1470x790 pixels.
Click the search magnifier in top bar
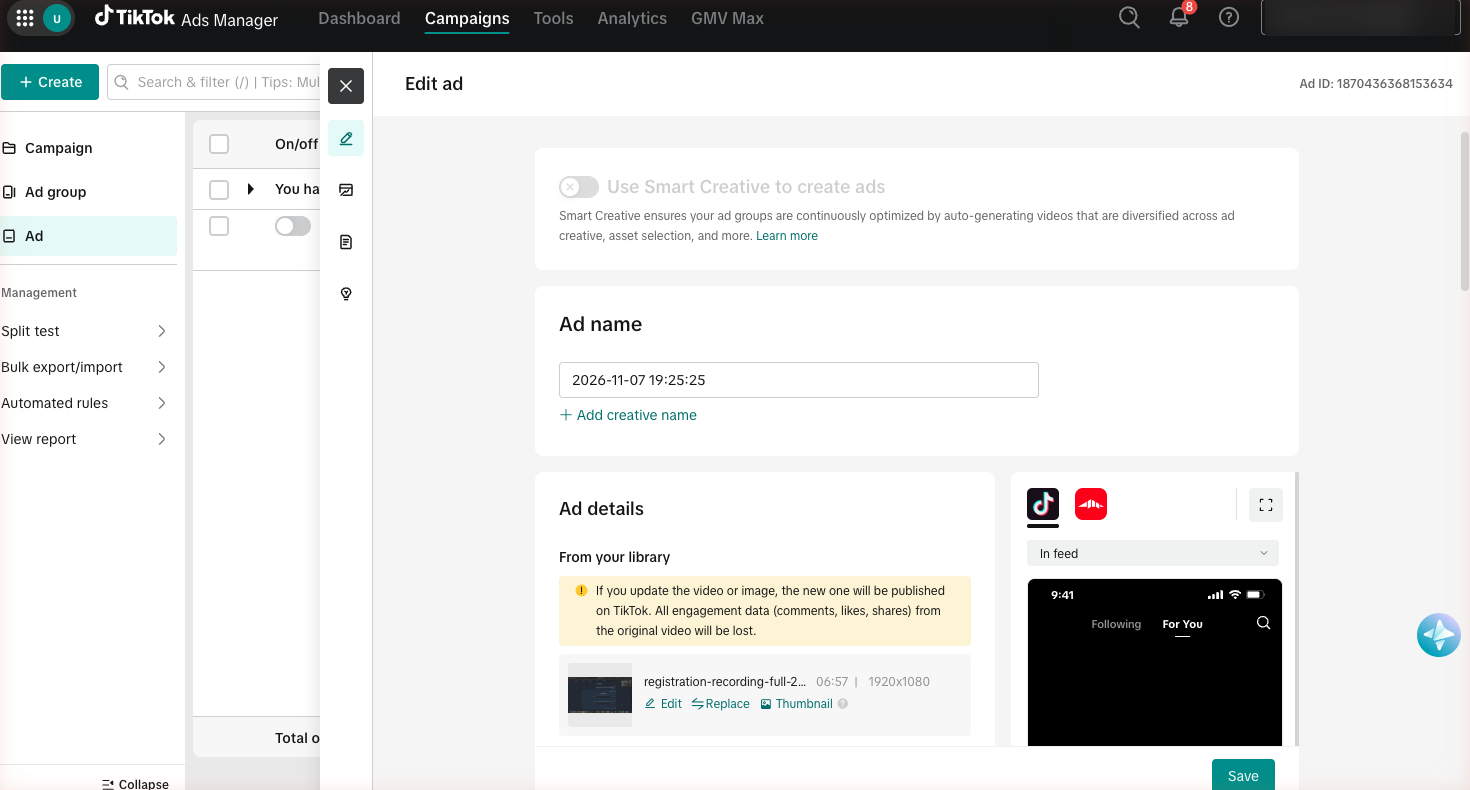(x=1129, y=18)
